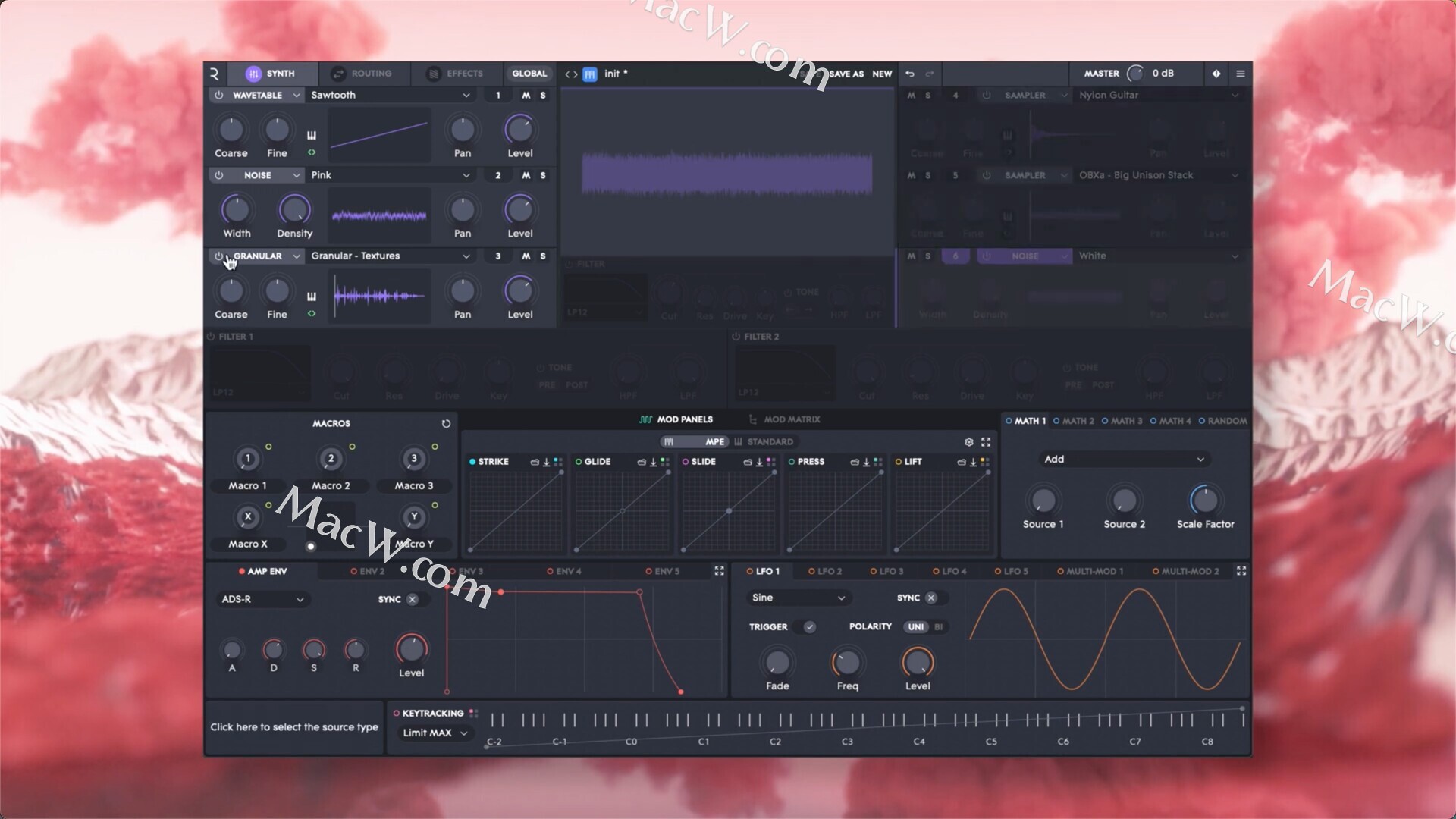The width and height of the screenshot is (1456, 819).
Task: Click the NEW preset button
Action: click(882, 74)
